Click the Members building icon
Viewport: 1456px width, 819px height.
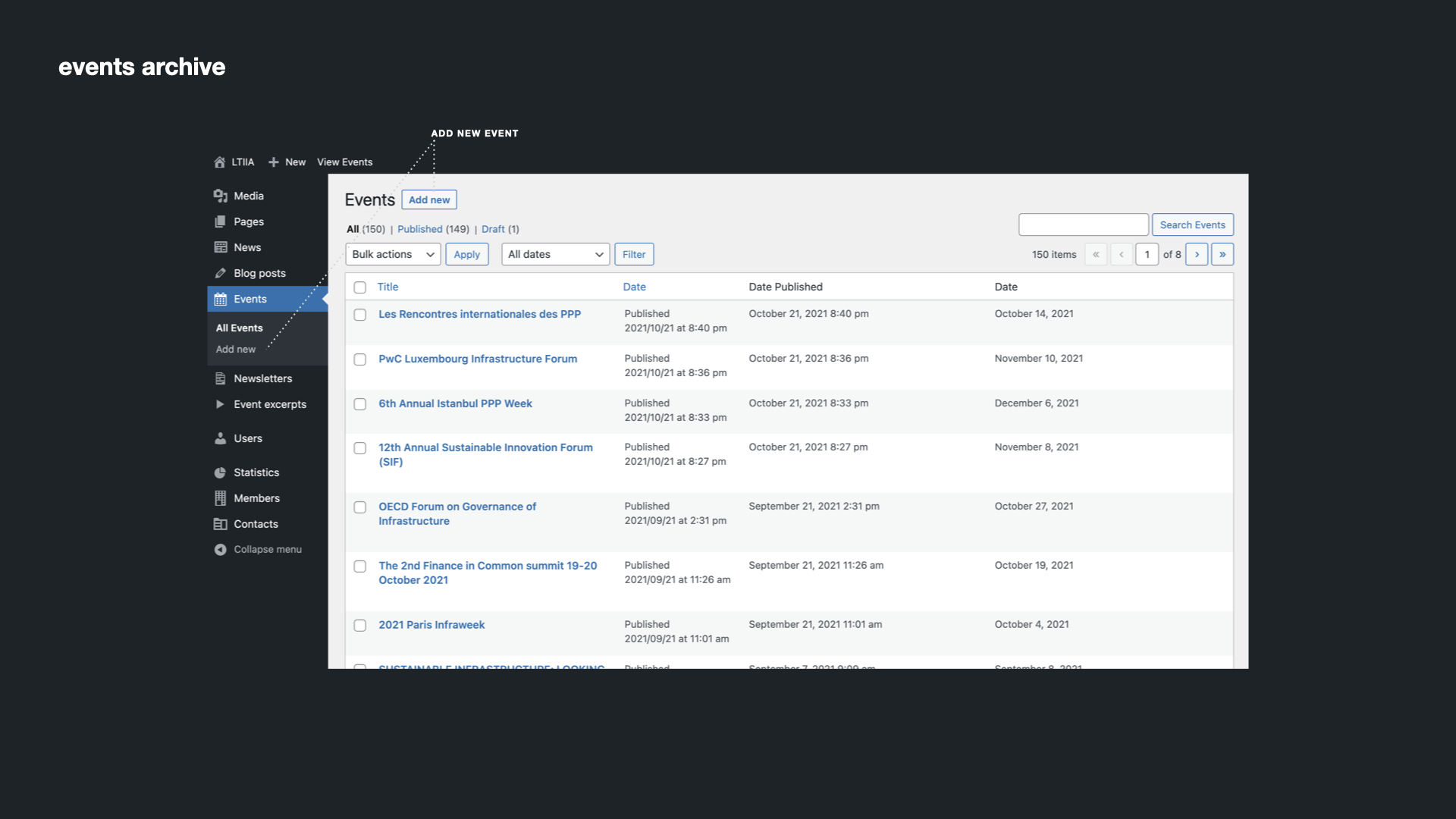pos(221,498)
